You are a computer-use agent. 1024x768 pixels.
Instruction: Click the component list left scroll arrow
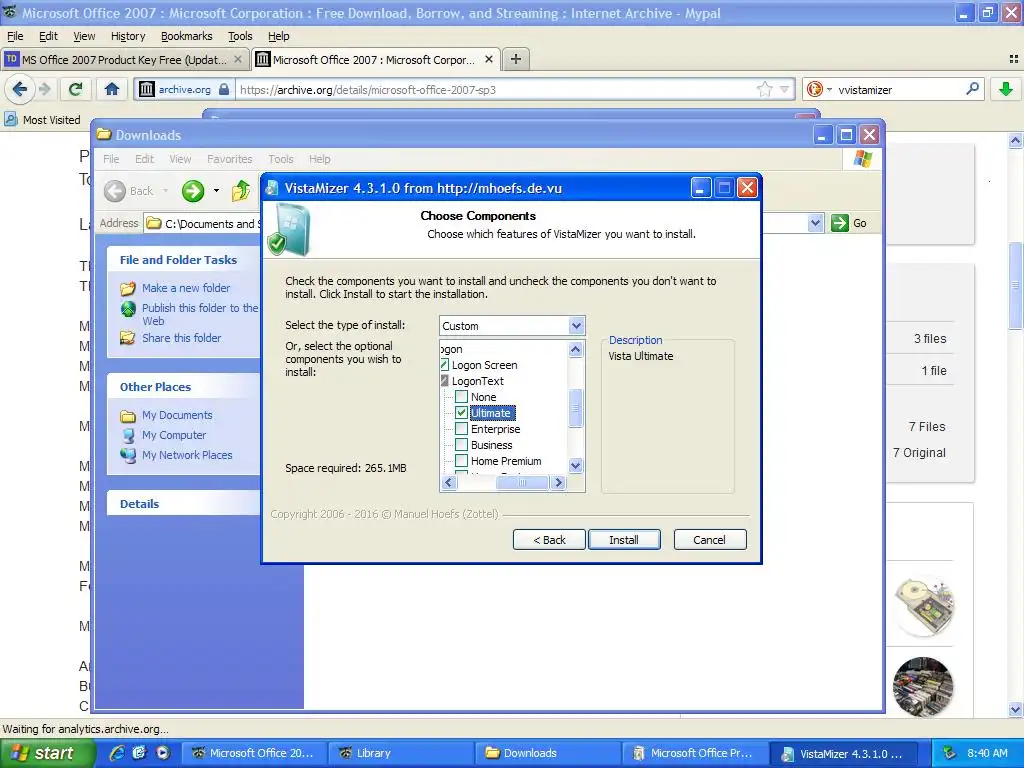(x=448, y=483)
